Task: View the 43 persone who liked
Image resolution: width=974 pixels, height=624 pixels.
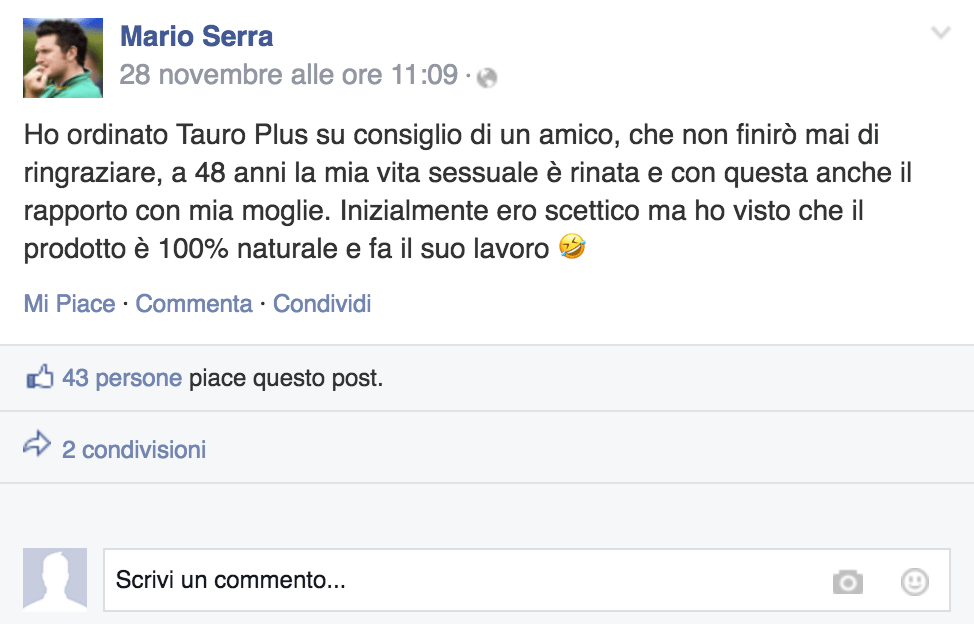Action: (121, 378)
